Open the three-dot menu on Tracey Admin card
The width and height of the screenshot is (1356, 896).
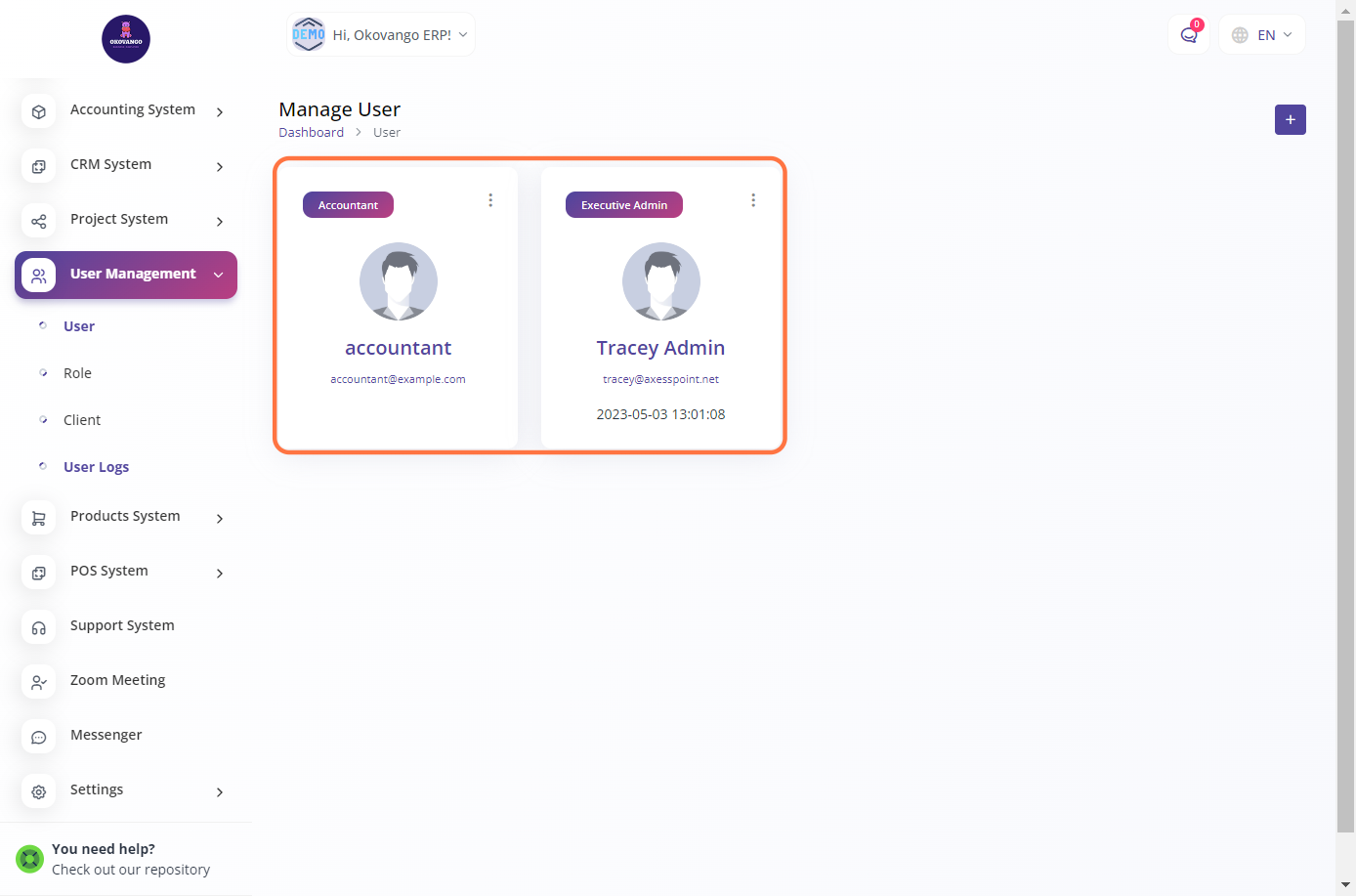[752, 200]
